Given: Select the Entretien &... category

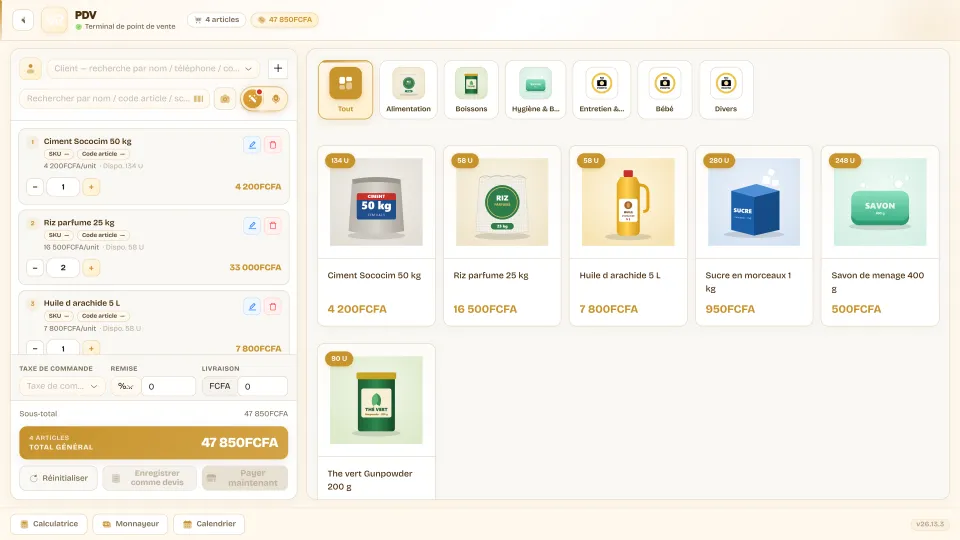Looking at the screenshot, I should (x=602, y=89).
